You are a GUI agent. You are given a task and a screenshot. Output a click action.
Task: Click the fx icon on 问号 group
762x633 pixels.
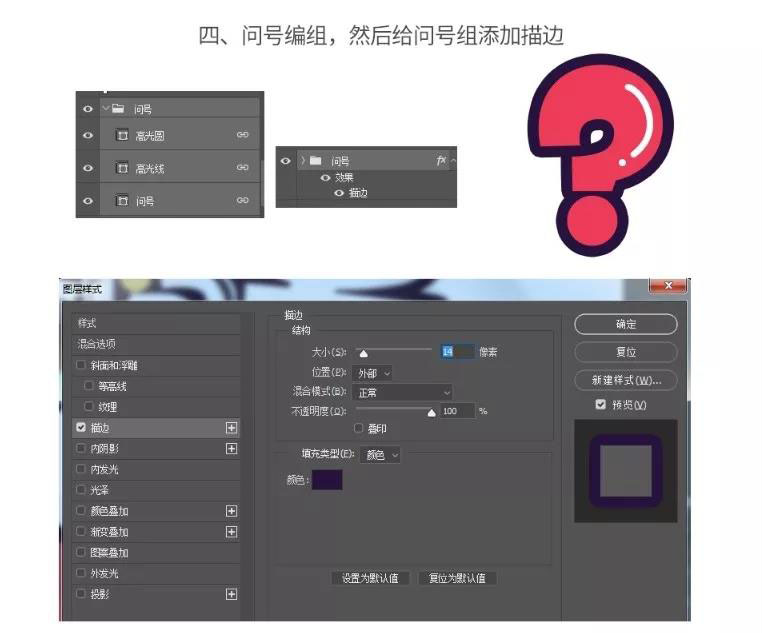click(x=441, y=160)
